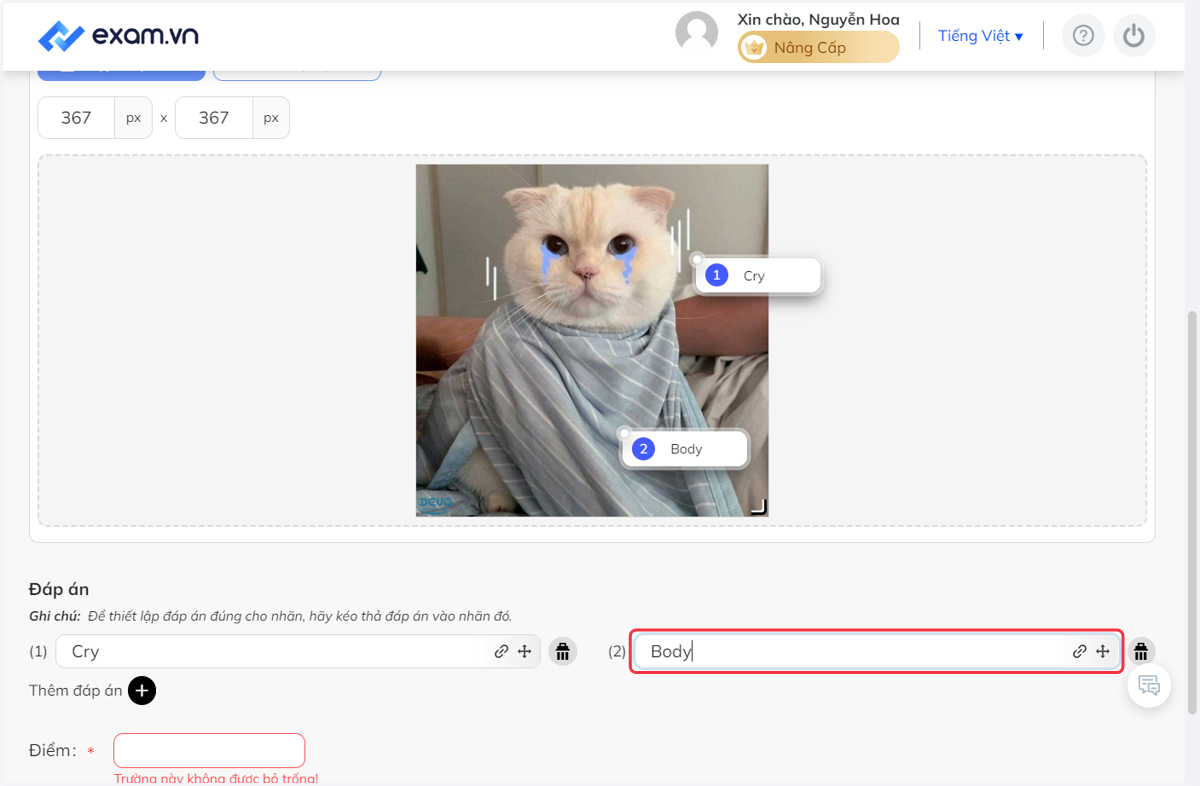Click the blue circle number 2 marker

644,449
